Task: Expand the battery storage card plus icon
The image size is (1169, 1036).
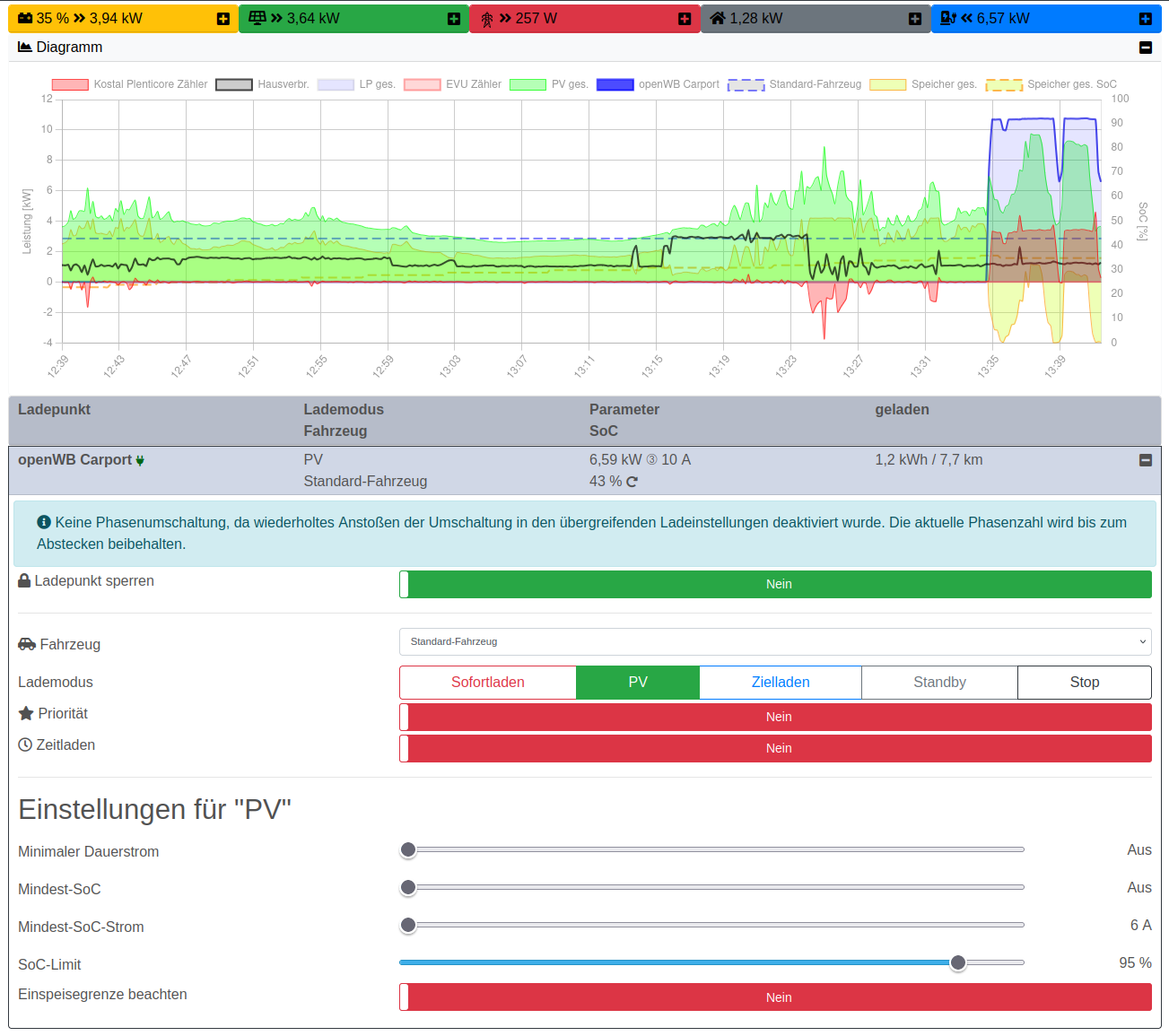Action: click(x=223, y=19)
